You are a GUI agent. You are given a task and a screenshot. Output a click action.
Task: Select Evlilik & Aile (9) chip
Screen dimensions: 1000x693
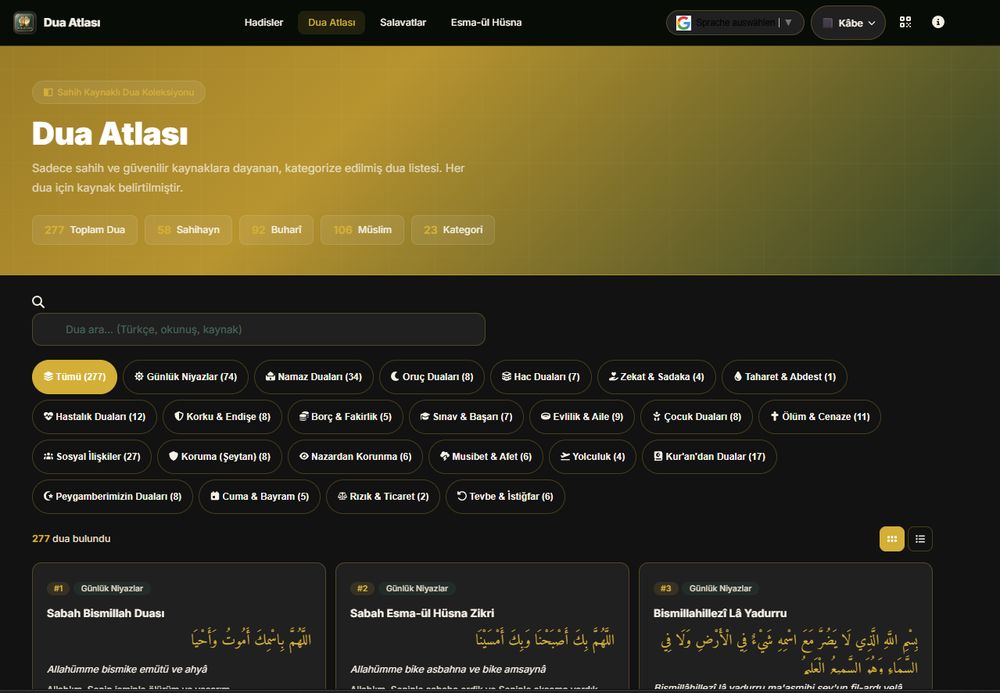point(582,417)
